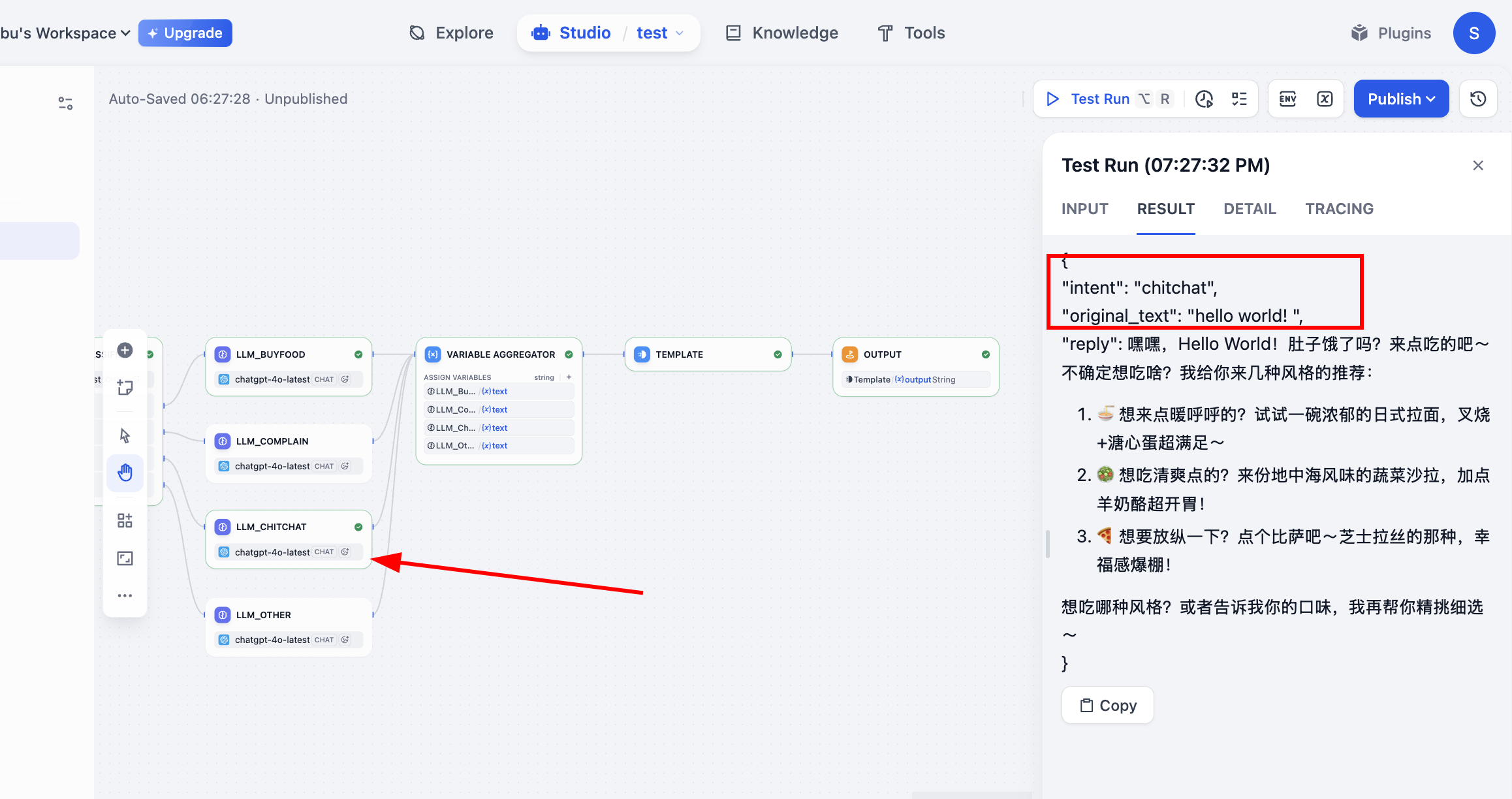Click organize nodes icon

point(125,520)
